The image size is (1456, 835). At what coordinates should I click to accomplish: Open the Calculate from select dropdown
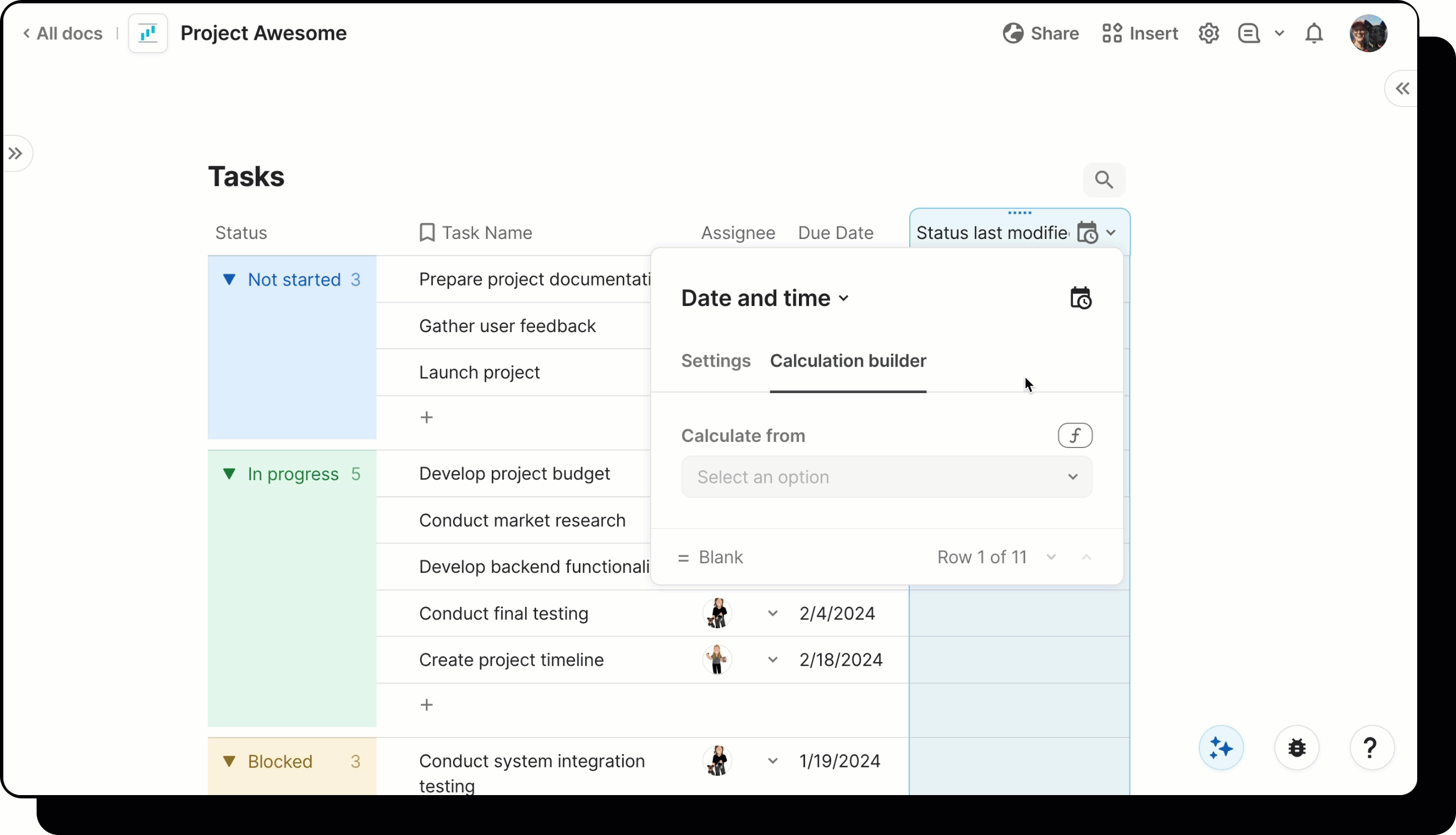click(886, 477)
